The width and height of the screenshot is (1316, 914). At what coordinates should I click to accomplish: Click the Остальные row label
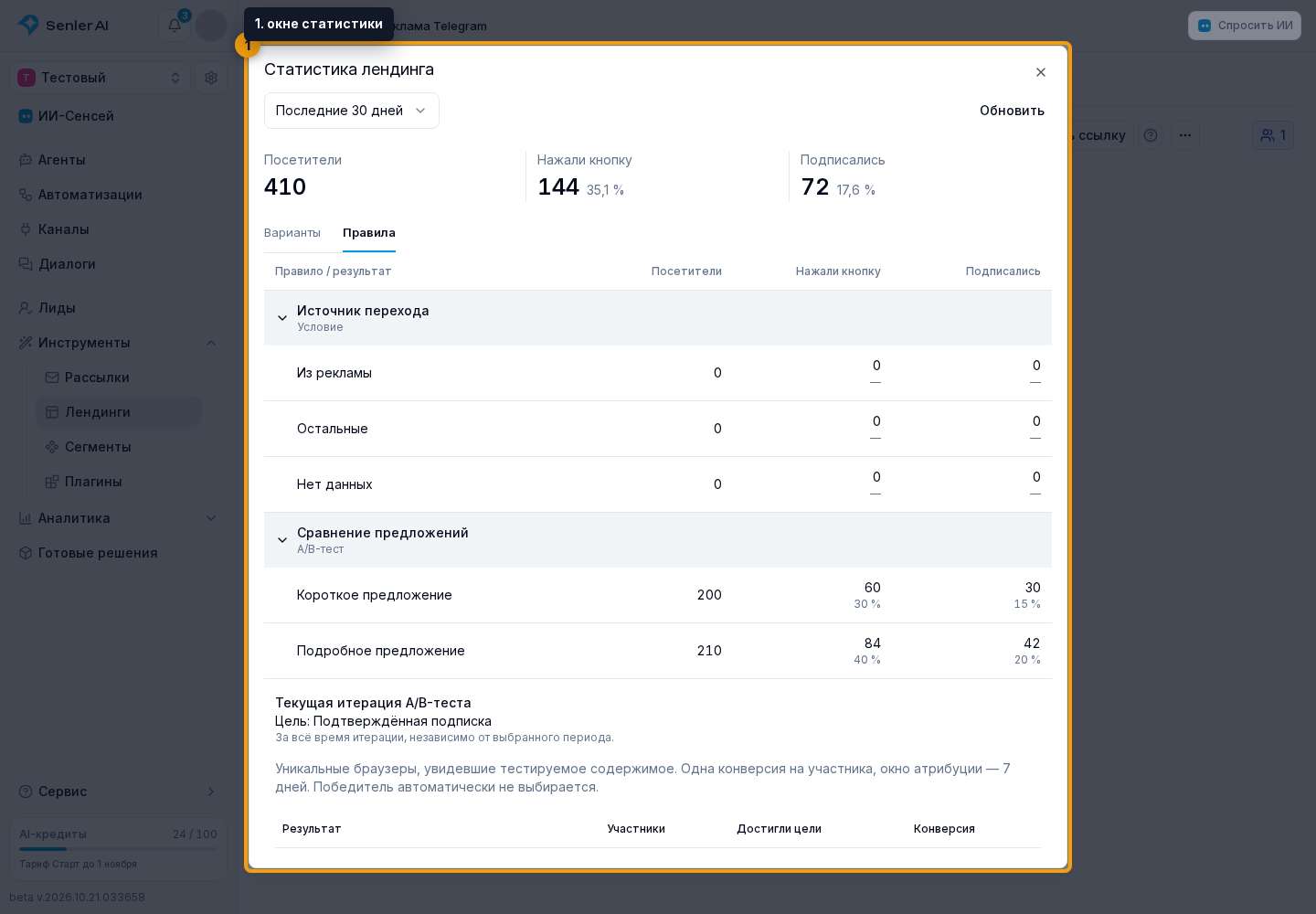(333, 429)
